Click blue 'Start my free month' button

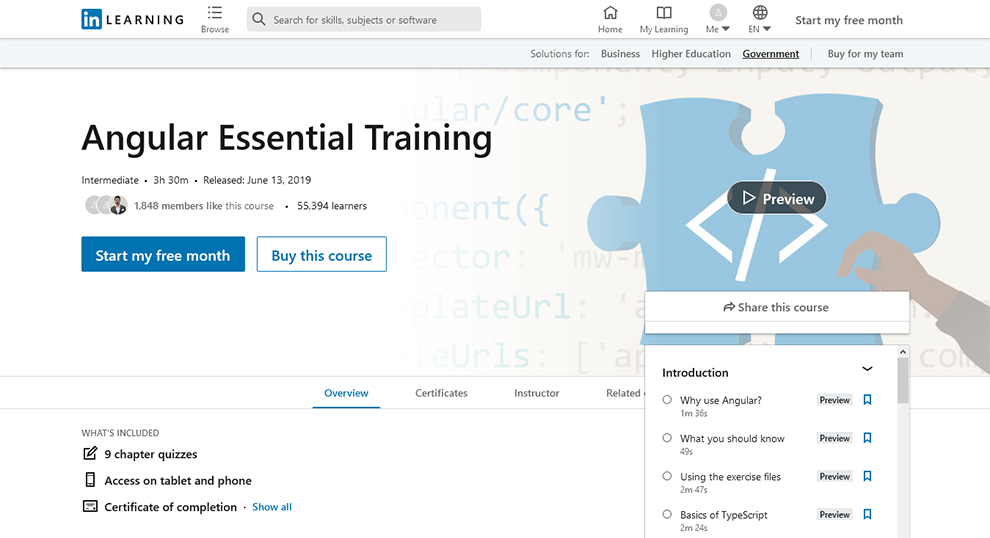click(163, 254)
